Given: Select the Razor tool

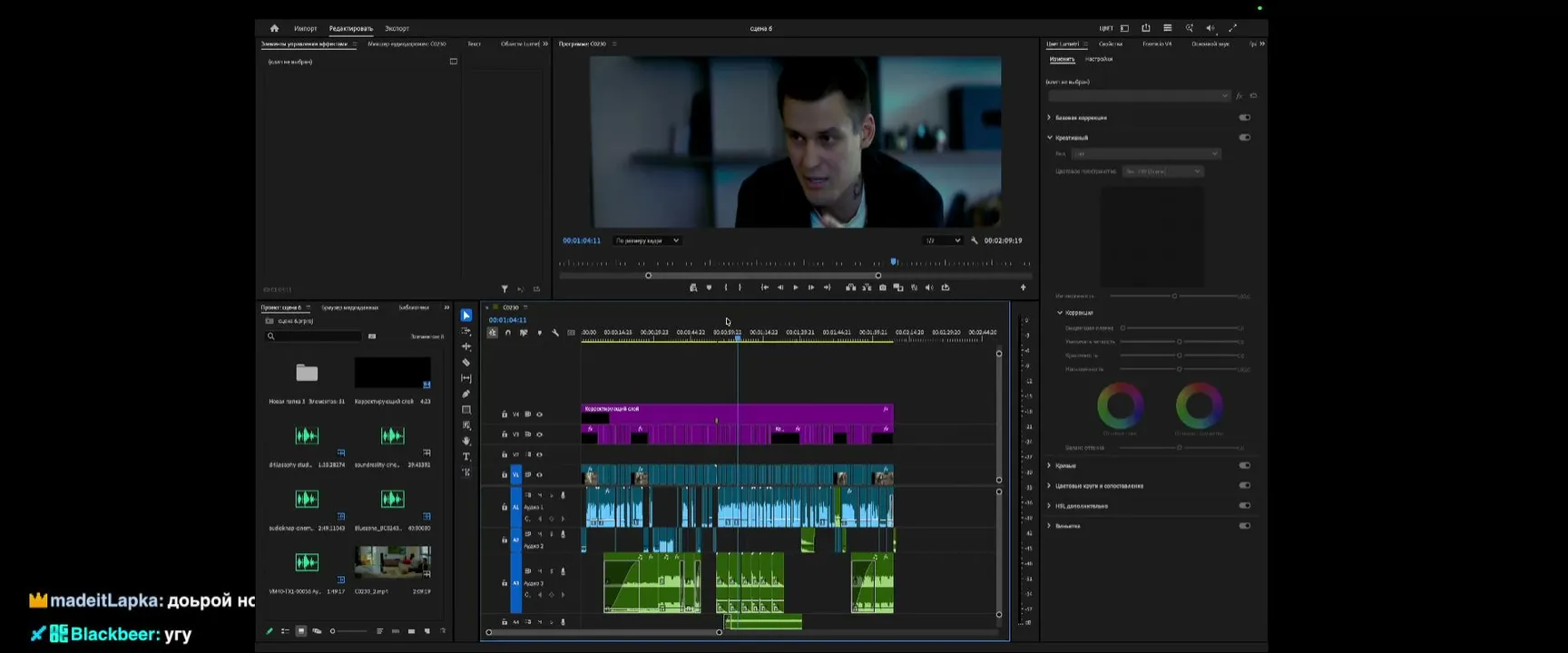Looking at the screenshot, I should click(466, 363).
